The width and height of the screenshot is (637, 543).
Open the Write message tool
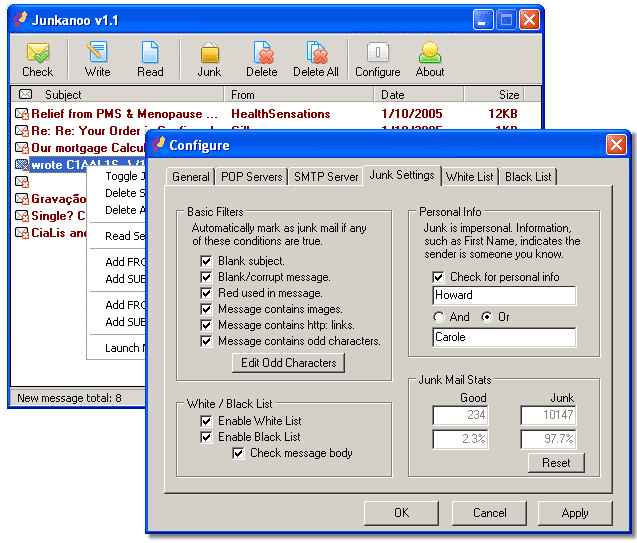click(x=98, y=59)
